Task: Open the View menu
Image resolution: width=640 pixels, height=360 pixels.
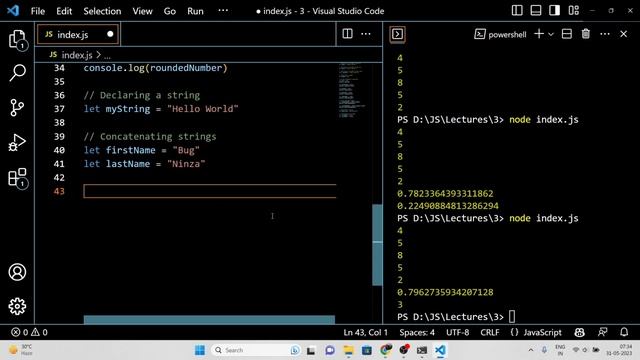Action: 142,11
